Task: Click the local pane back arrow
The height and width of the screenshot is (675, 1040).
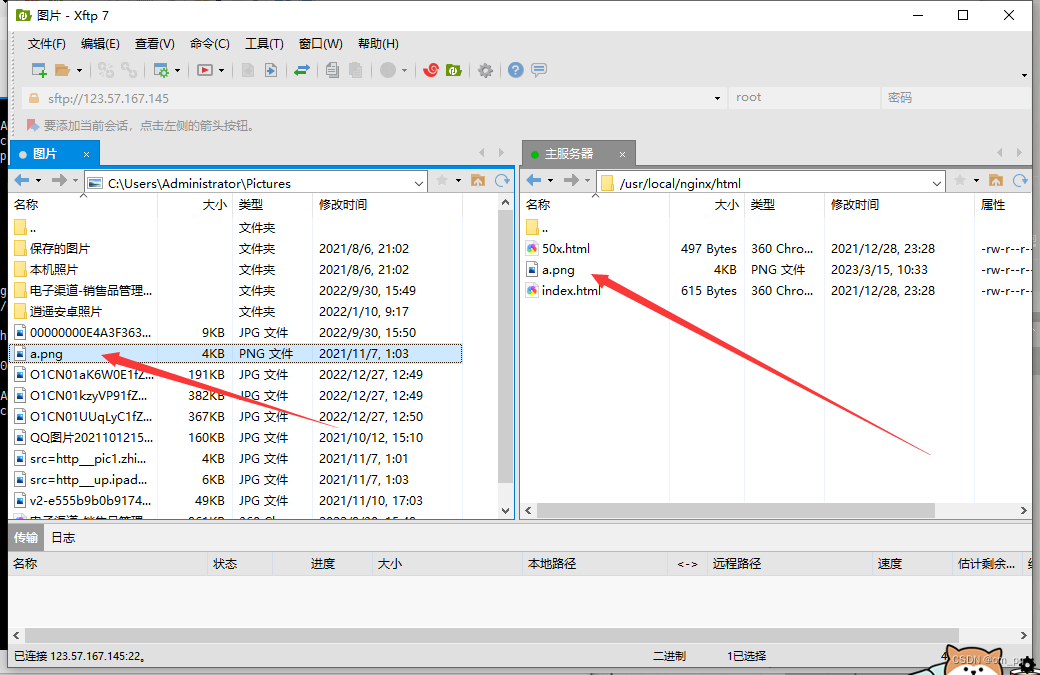Action: coord(22,180)
